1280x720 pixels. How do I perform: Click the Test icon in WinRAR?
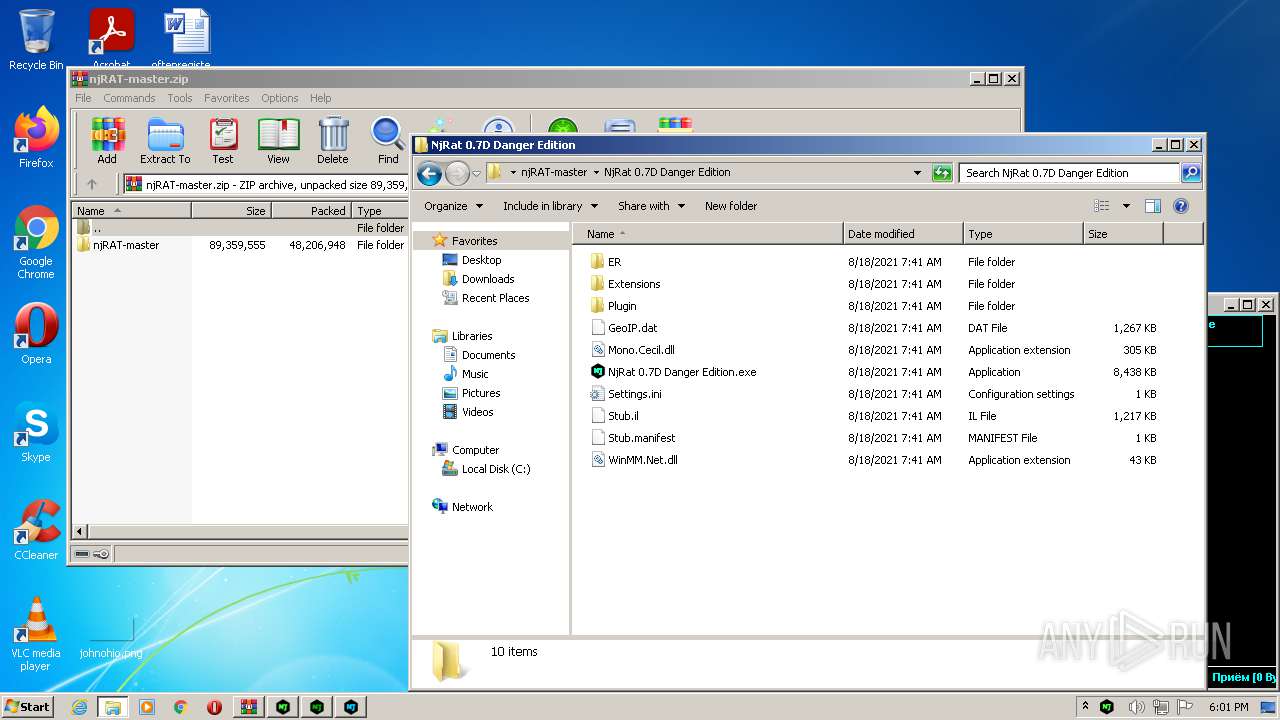click(x=223, y=141)
